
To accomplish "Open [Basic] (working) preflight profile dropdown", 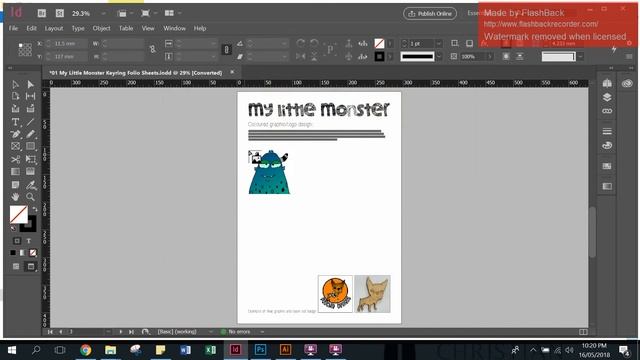I will [x=211, y=332].
